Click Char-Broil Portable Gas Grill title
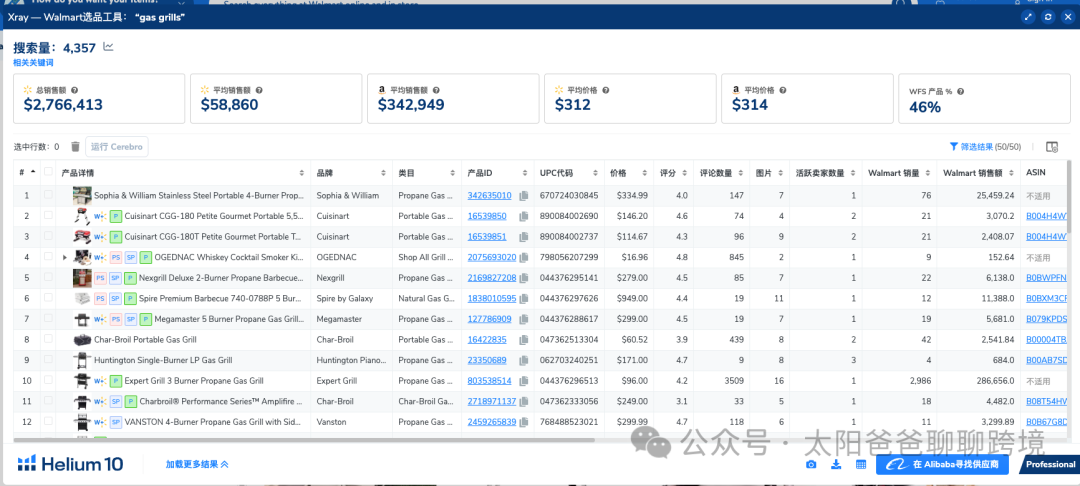Screen dimensions: 1080x486 (x=145, y=340)
